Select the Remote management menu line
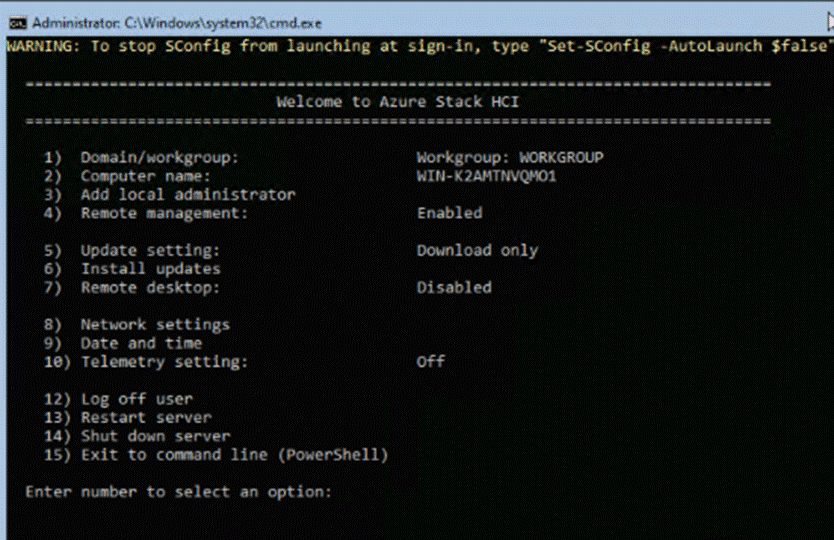Image resolution: width=834 pixels, height=540 pixels. coord(163,213)
